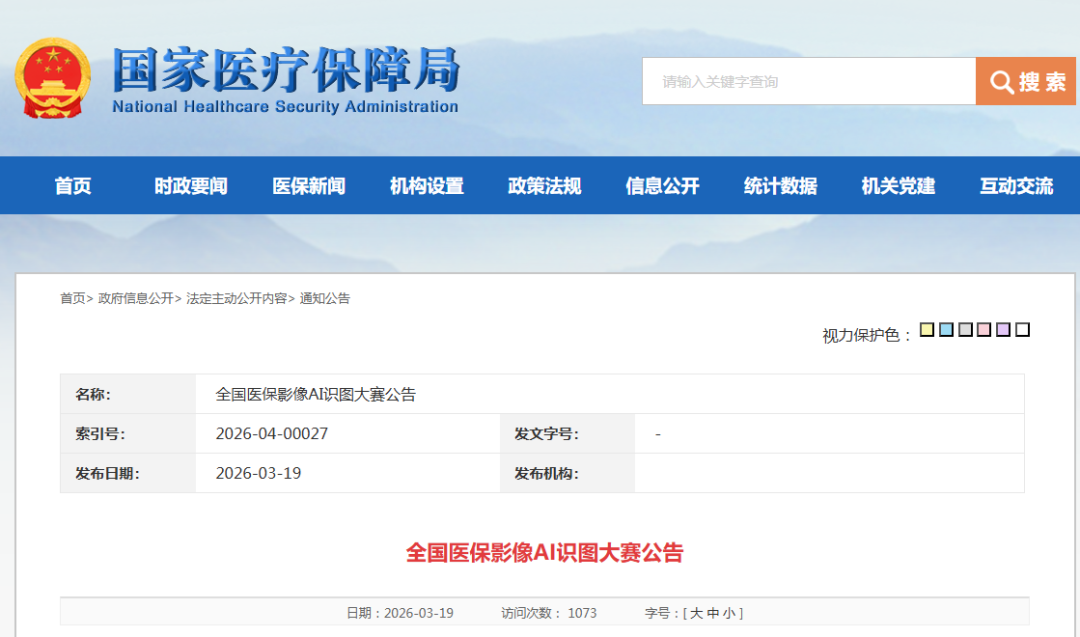The image size is (1080, 637).
Task: Open the 互动交流 navigation item
Action: click(x=1016, y=186)
